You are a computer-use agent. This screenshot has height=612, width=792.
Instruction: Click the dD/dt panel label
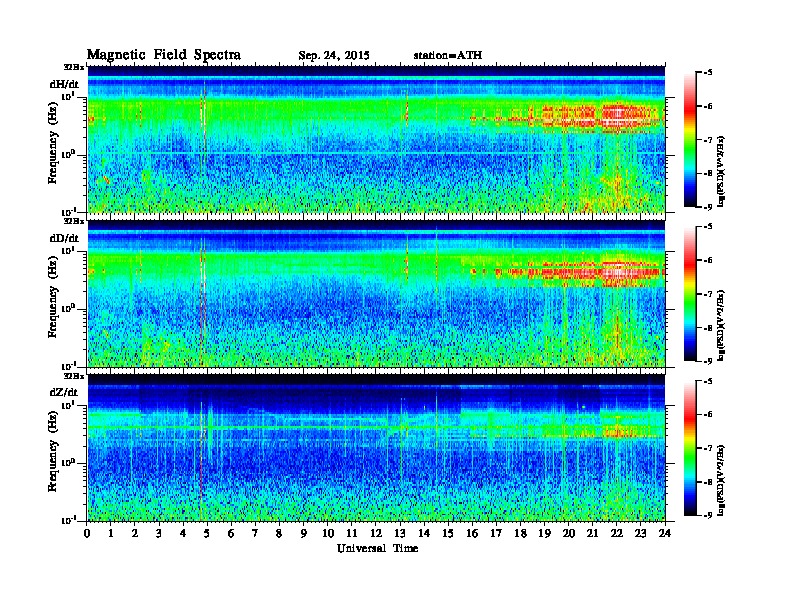pos(64,238)
